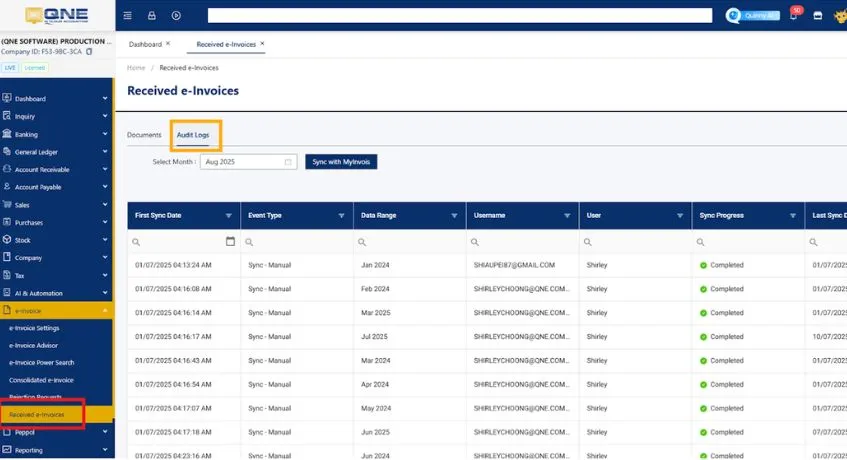Open filter dropdown on Event Type column
The height and width of the screenshot is (460, 847).
tap(341, 216)
